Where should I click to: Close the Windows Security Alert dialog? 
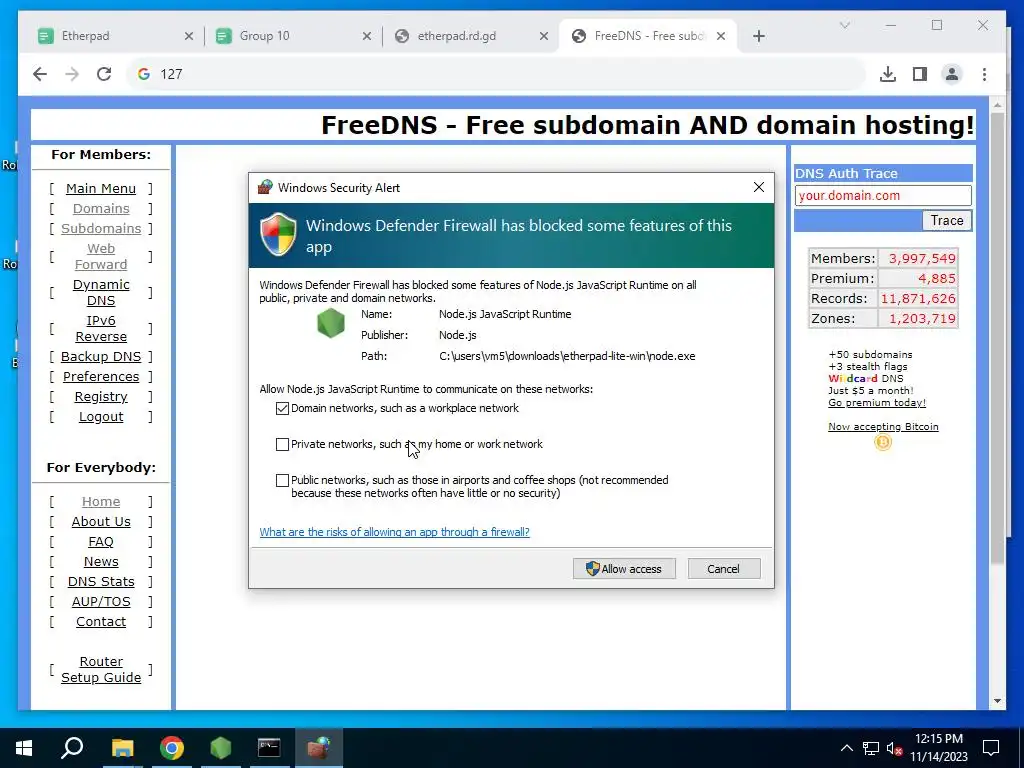[759, 187]
